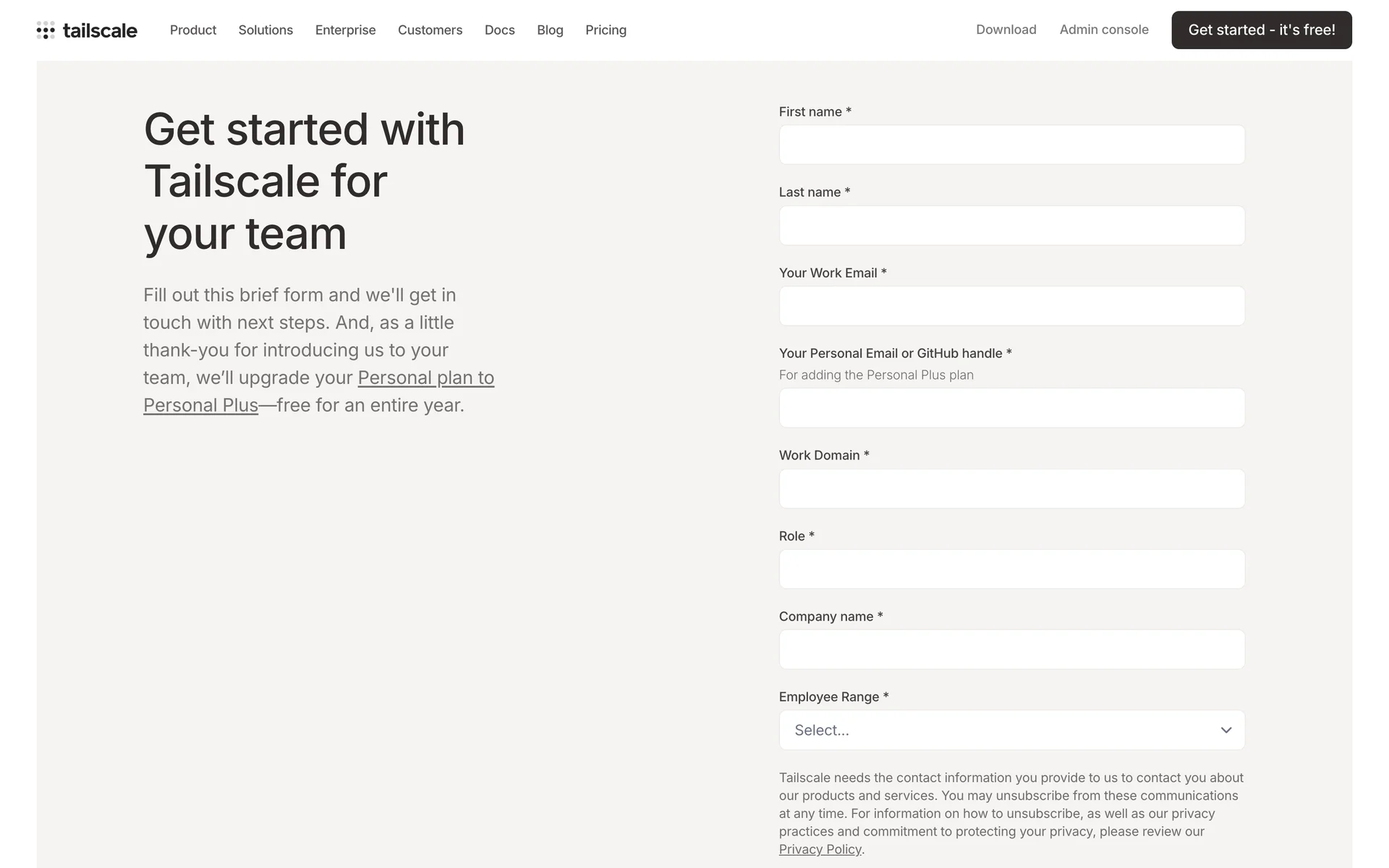Open the Pricing page

point(606,30)
